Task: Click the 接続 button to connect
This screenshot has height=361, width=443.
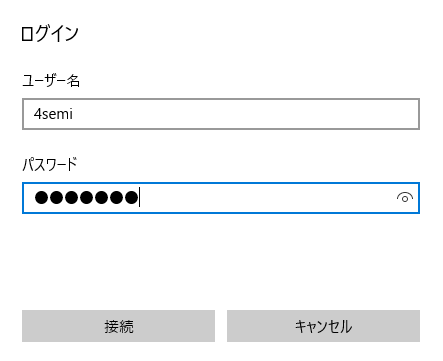Action: click(118, 326)
